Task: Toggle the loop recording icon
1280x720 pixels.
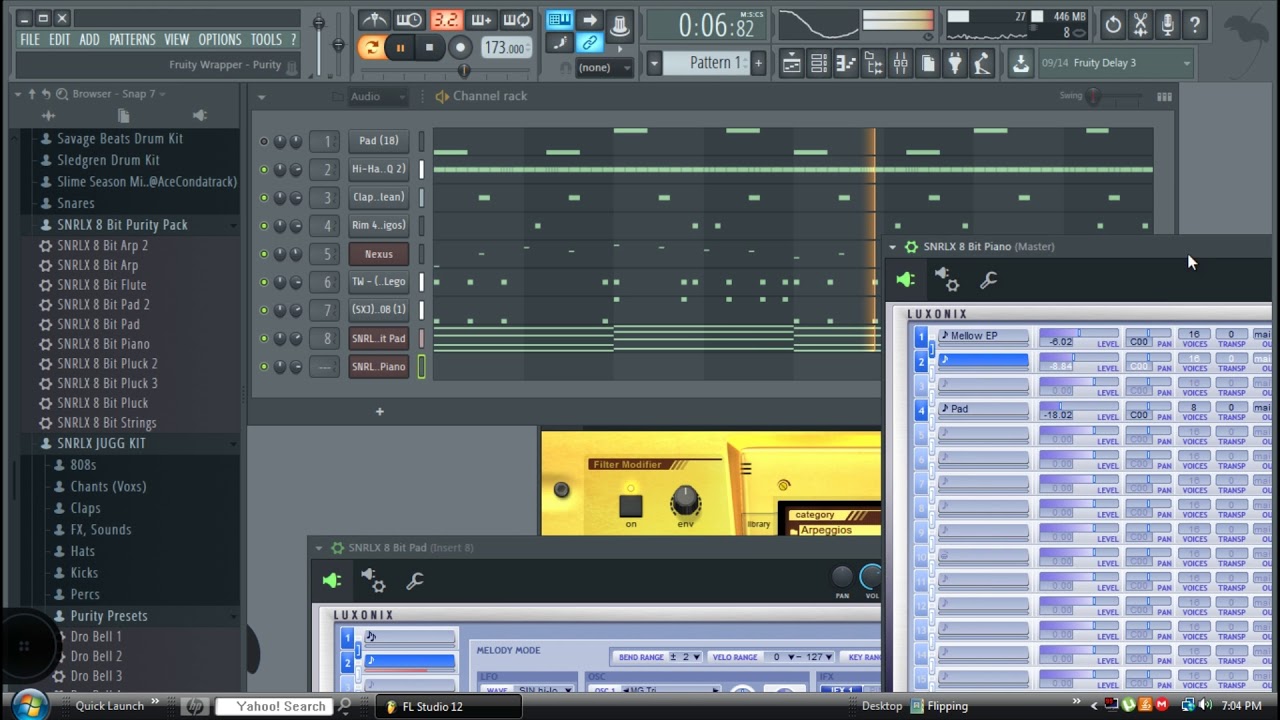Action: pos(516,20)
